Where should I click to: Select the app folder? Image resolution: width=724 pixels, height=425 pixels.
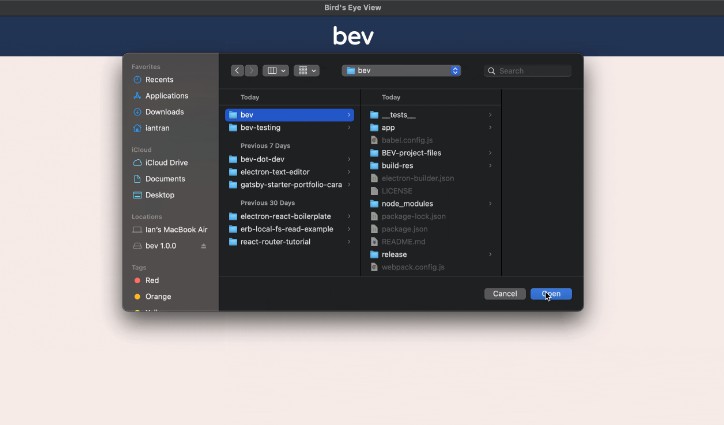click(431, 128)
